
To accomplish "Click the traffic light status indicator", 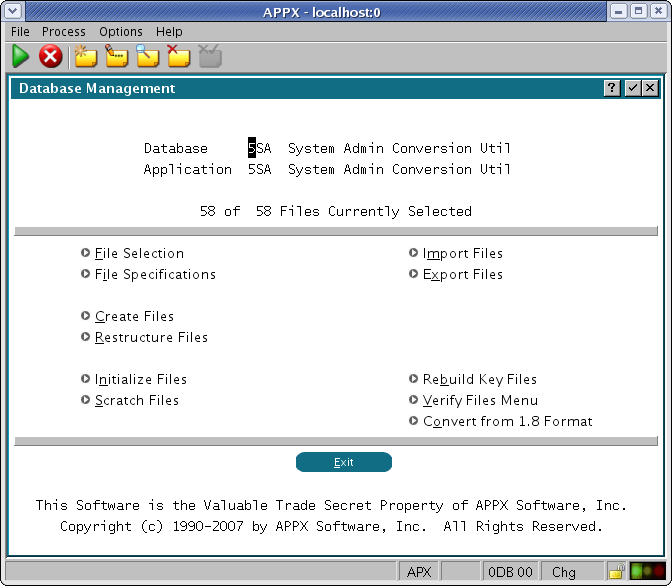I will coord(647,571).
